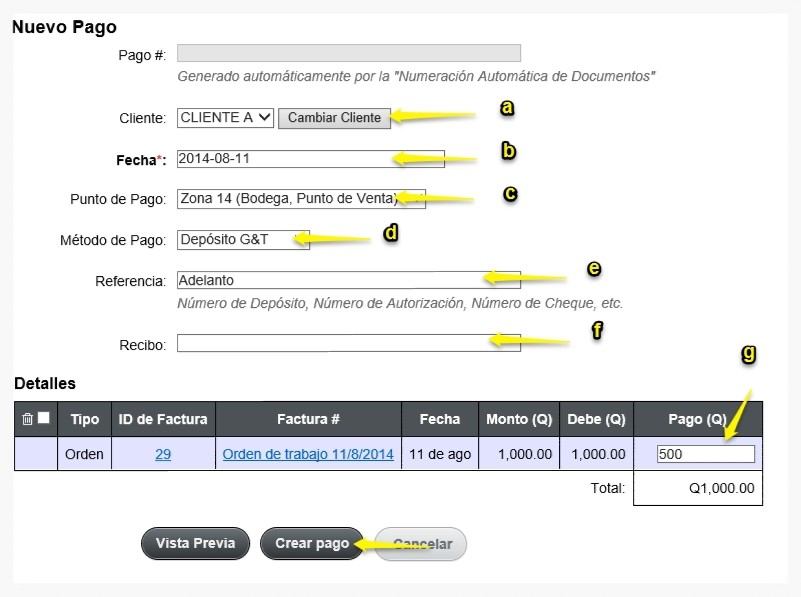The width and height of the screenshot is (801, 597).
Task: Click the Tipo column header
Action: [x=85, y=419]
